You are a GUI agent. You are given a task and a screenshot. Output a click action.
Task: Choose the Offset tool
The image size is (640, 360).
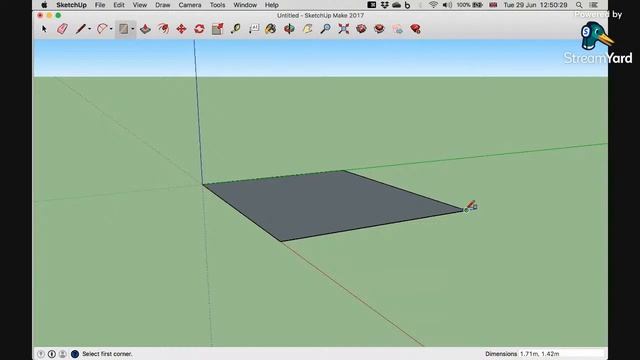click(164, 29)
